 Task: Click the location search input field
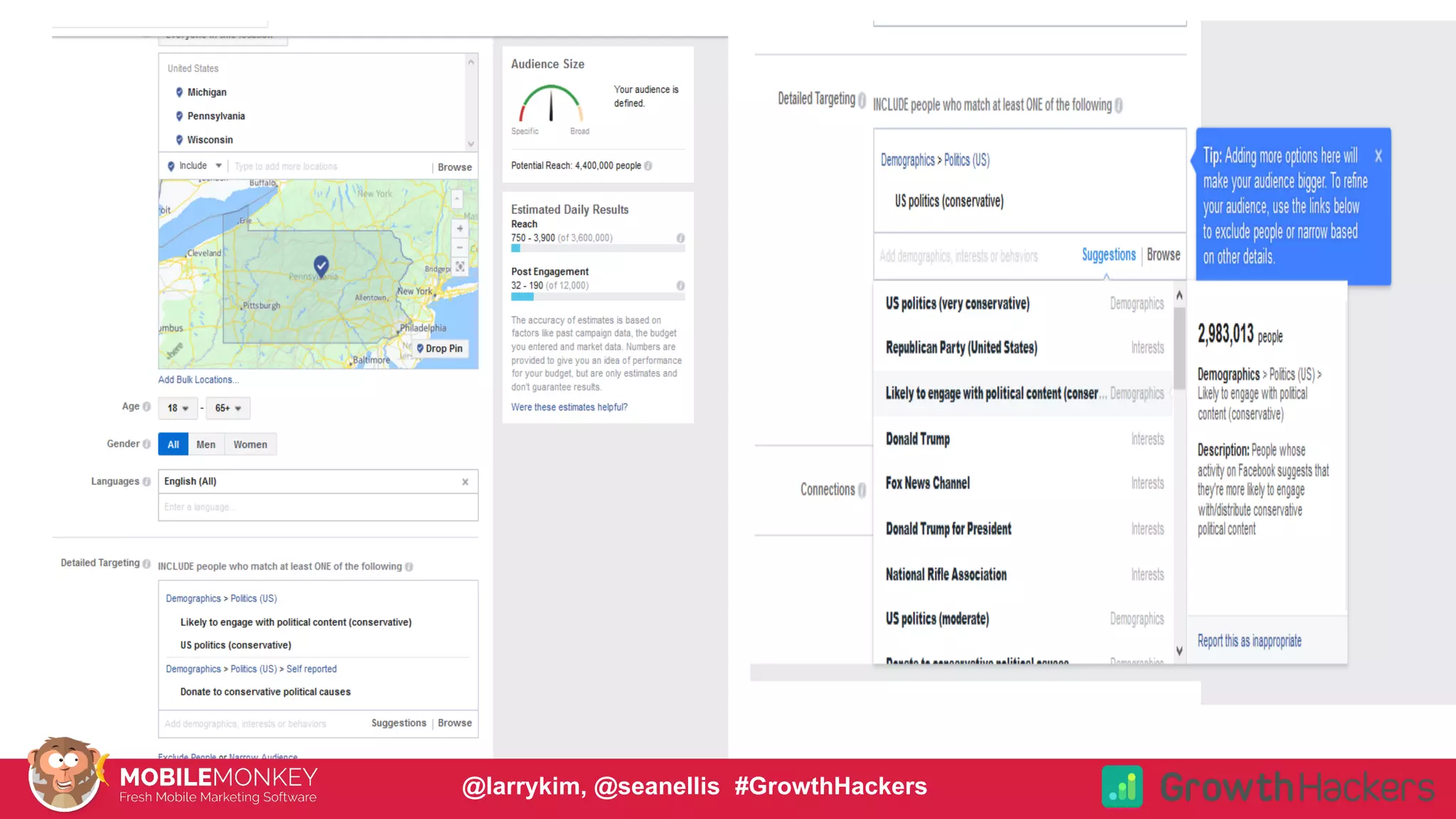pyautogui.click(x=331, y=166)
